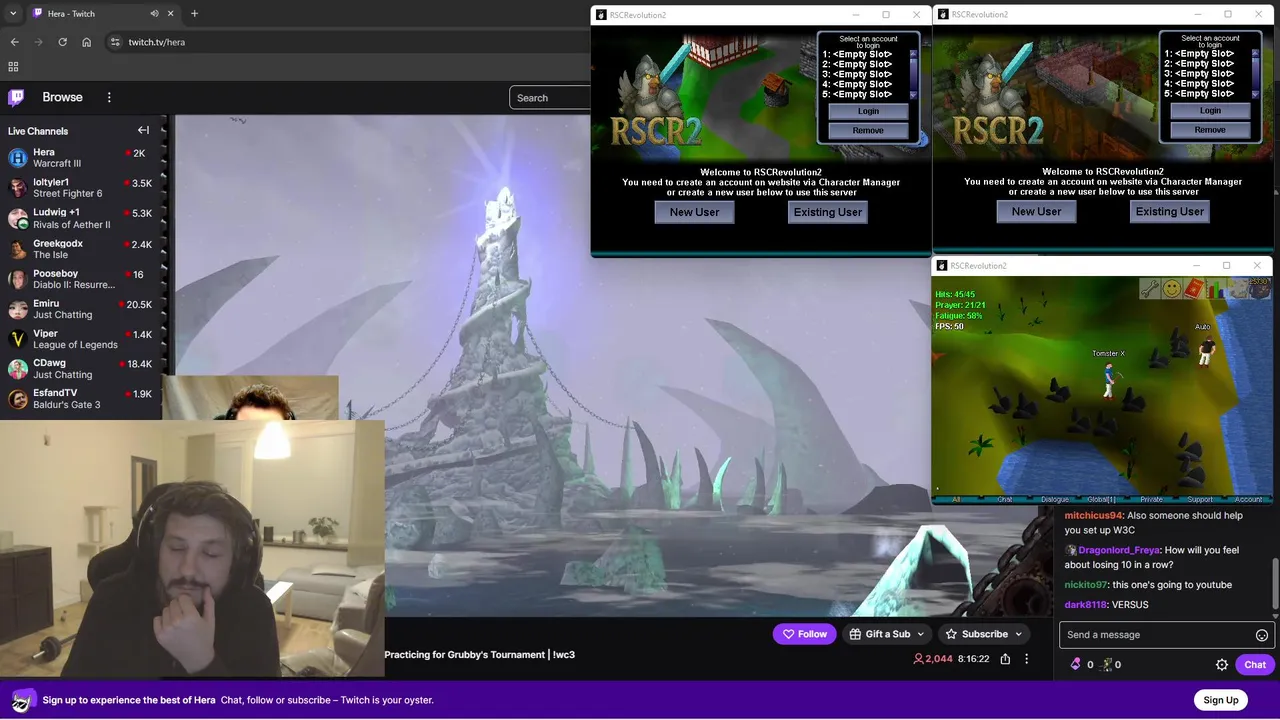
Task: Open Pooseboy channel avatar
Action: (x=18, y=279)
